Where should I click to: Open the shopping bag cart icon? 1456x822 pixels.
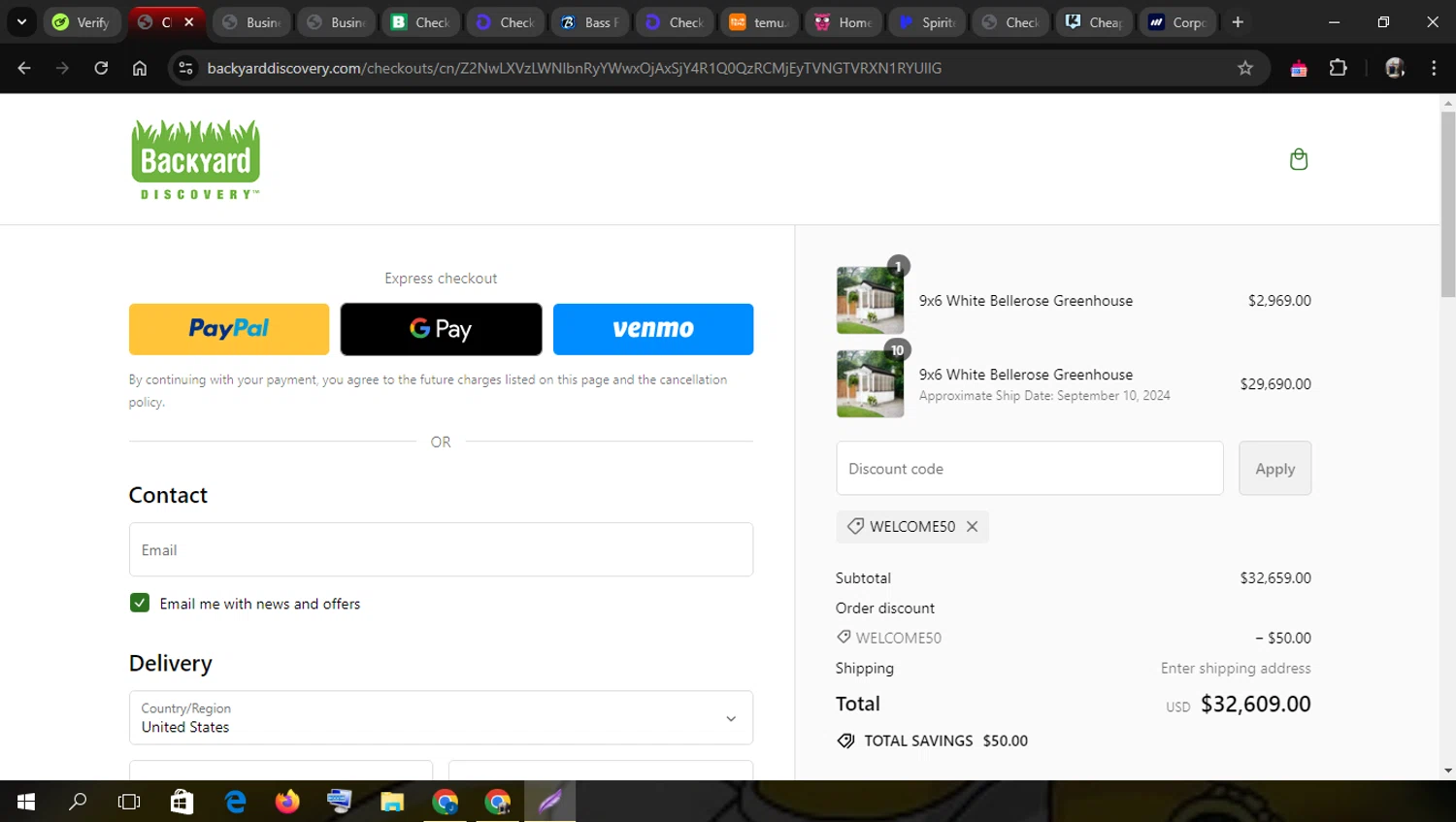pos(1298,159)
